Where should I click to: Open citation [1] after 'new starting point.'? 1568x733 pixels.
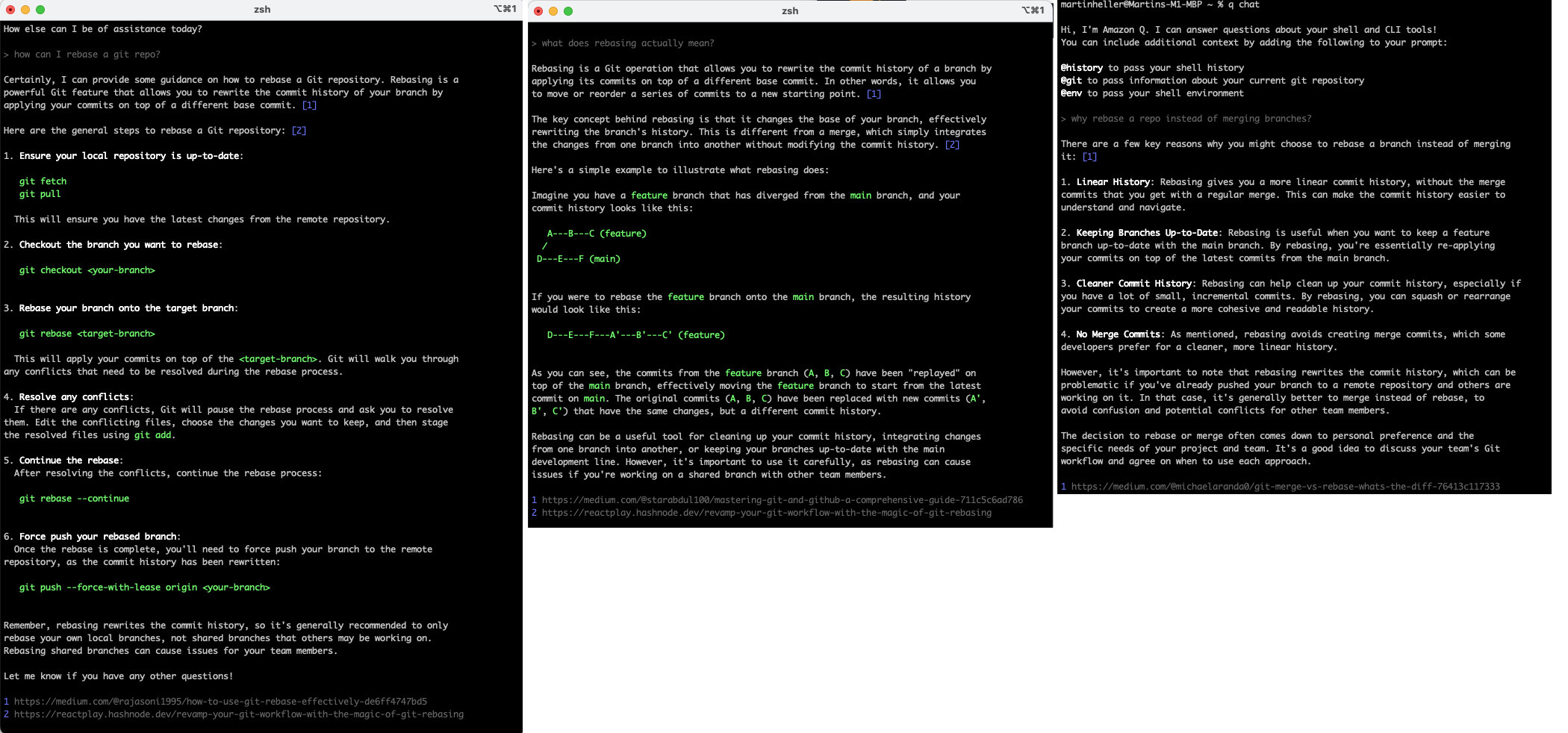[874, 94]
